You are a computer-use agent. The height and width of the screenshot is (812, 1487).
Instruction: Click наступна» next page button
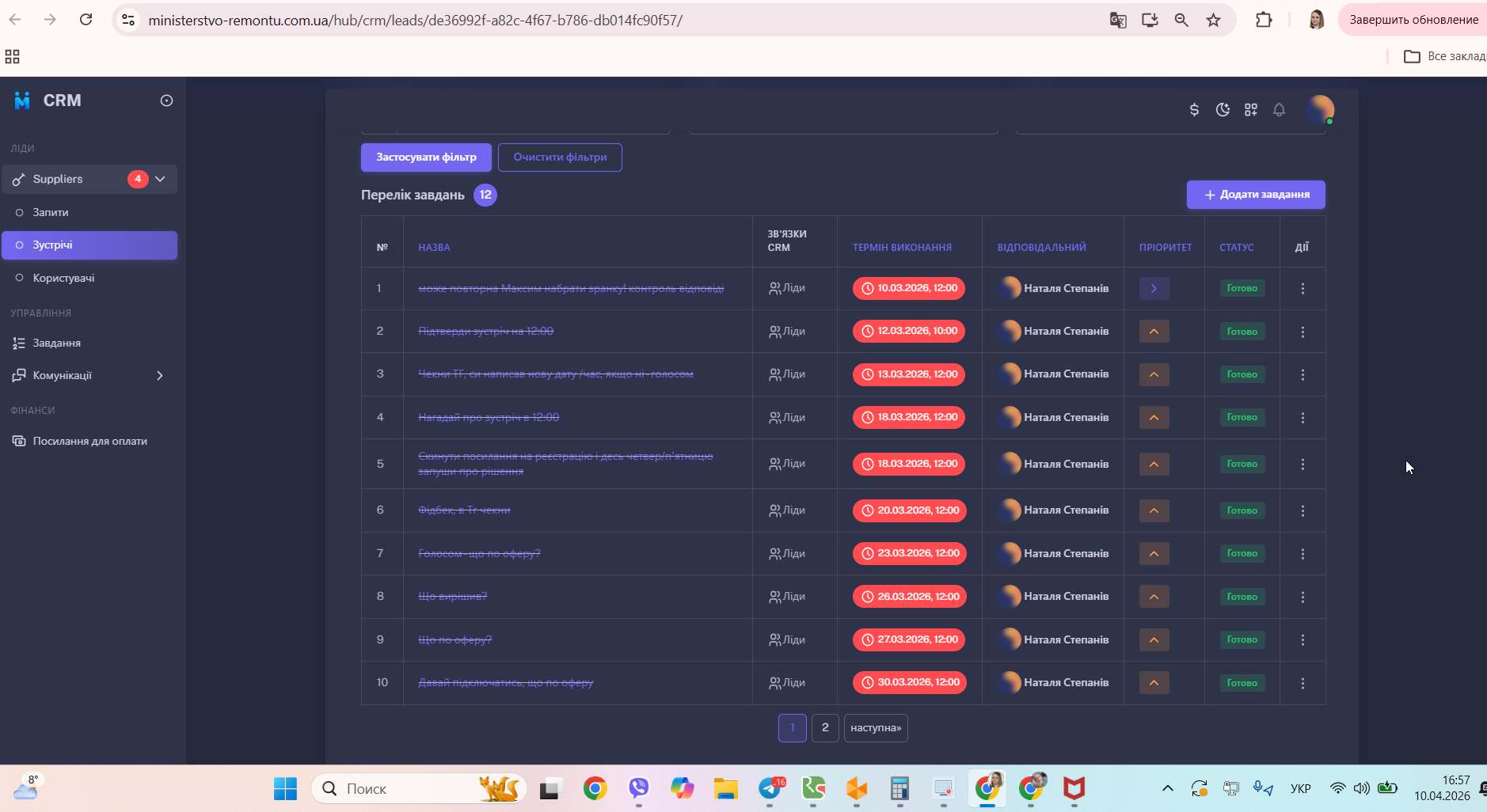pyautogui.click(x=876, y=728)
